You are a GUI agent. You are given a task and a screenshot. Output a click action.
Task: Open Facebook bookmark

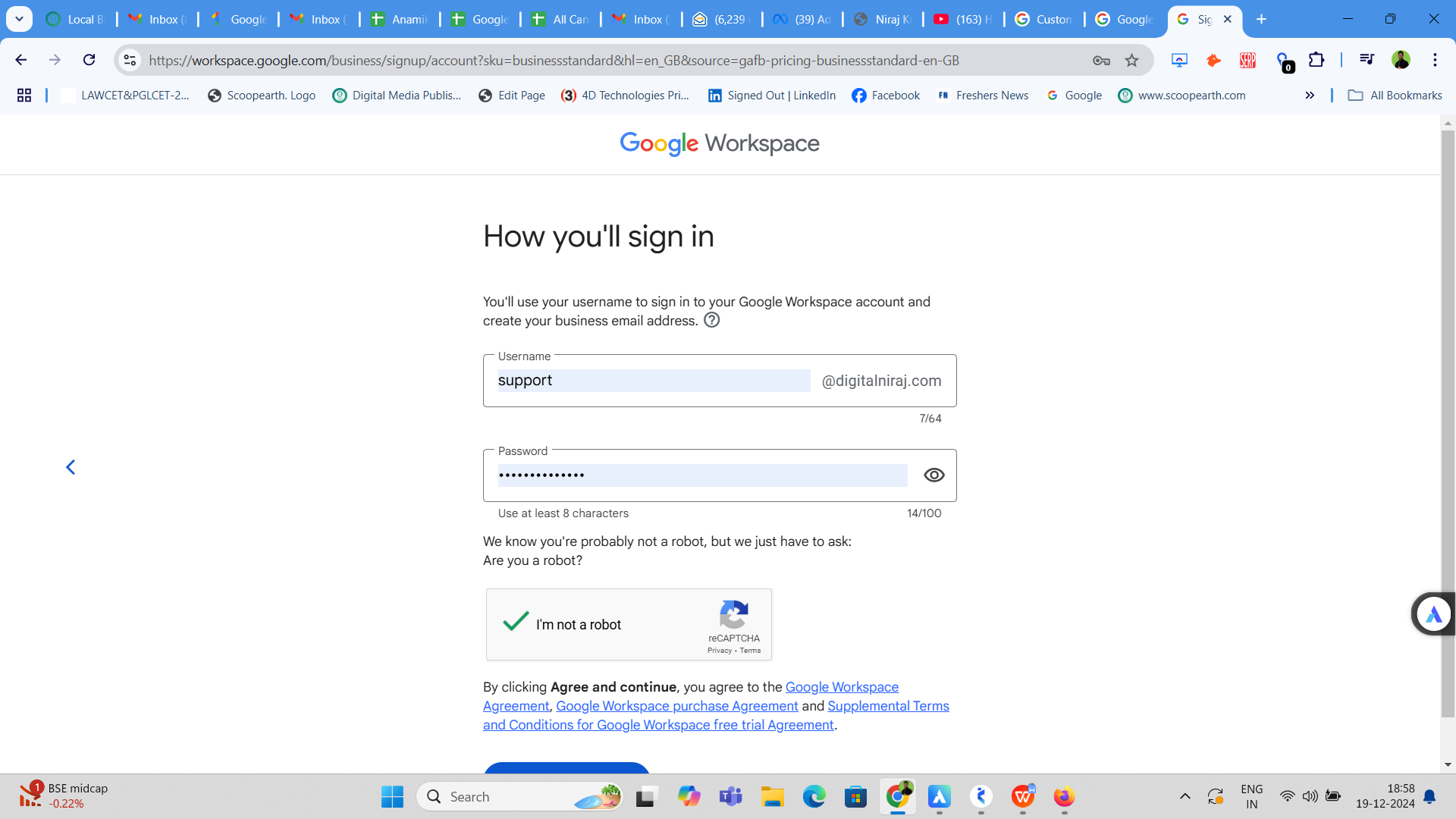point(885,96)
